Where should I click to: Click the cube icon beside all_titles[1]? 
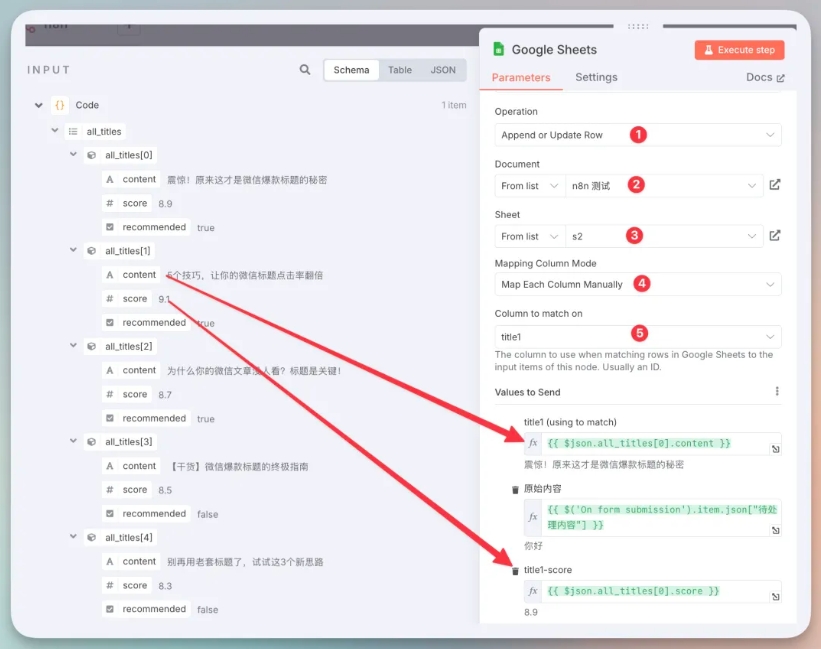(92, 251)
